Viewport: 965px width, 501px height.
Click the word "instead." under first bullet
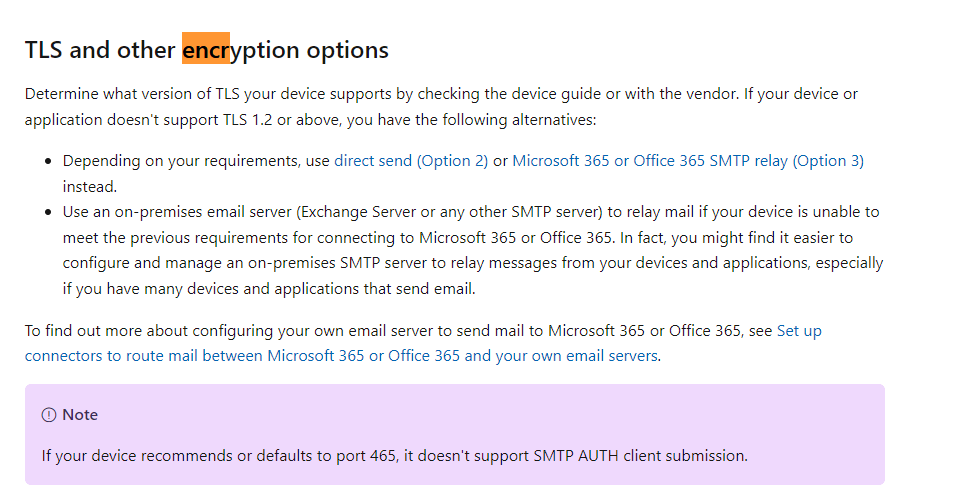tap(89, 187)
